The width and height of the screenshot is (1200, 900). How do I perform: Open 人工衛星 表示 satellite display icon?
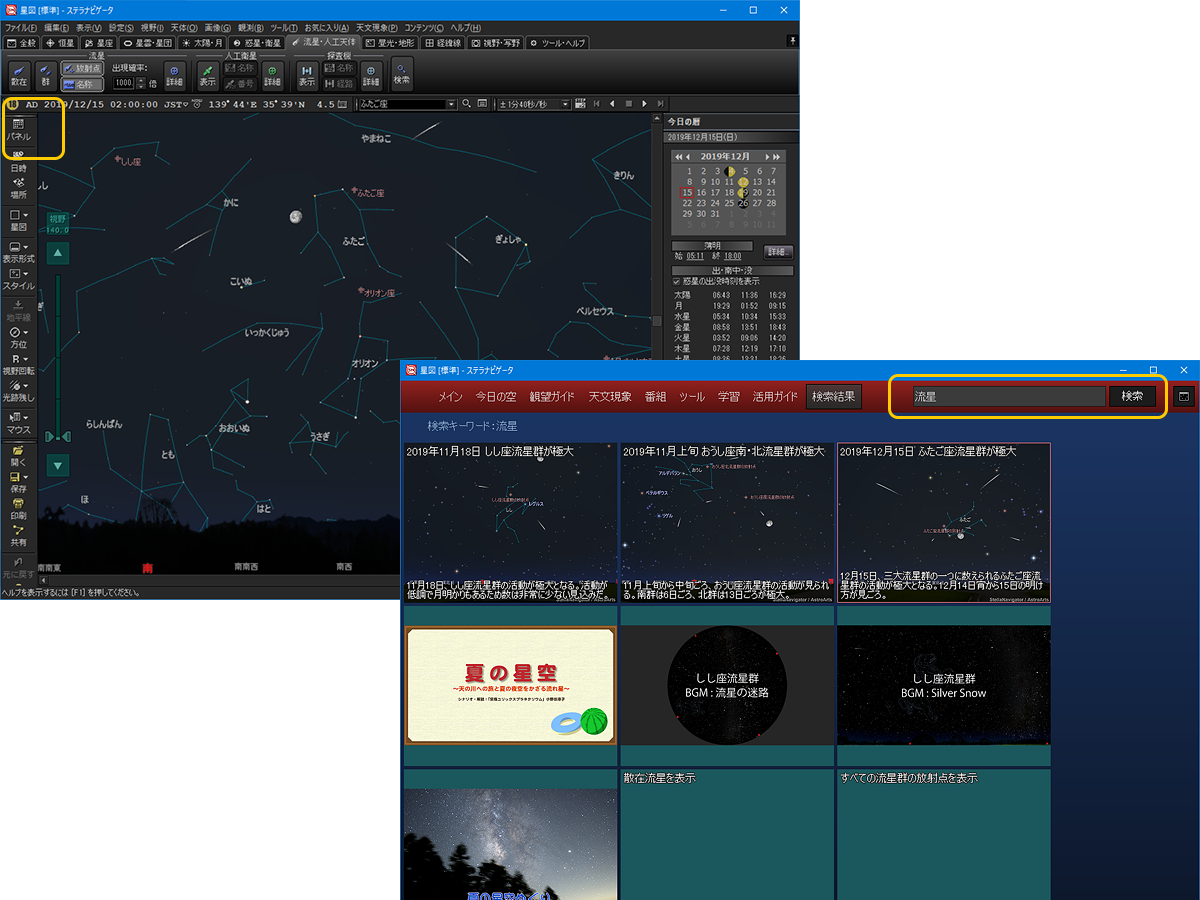pyautogui.click(x=207, y=75)
